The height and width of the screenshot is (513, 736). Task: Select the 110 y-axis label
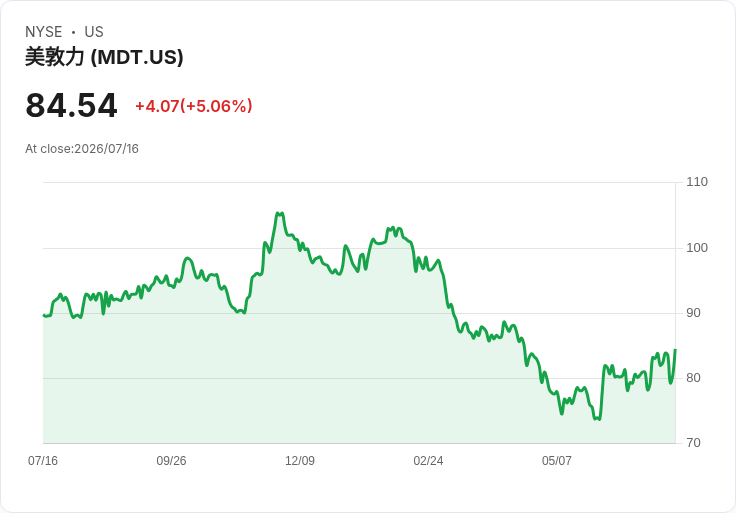pyautogui.click(x=697, y=182)
